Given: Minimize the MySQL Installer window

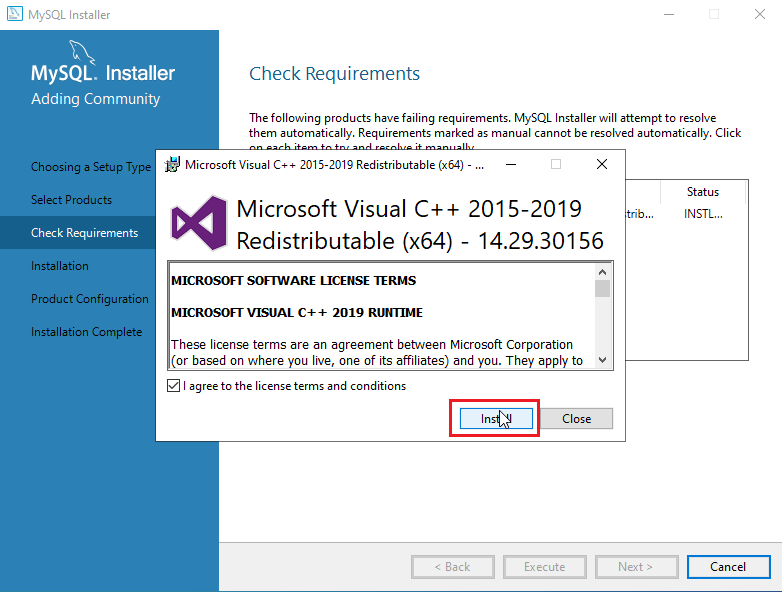Looking at the screenshot, I should 669,14.
